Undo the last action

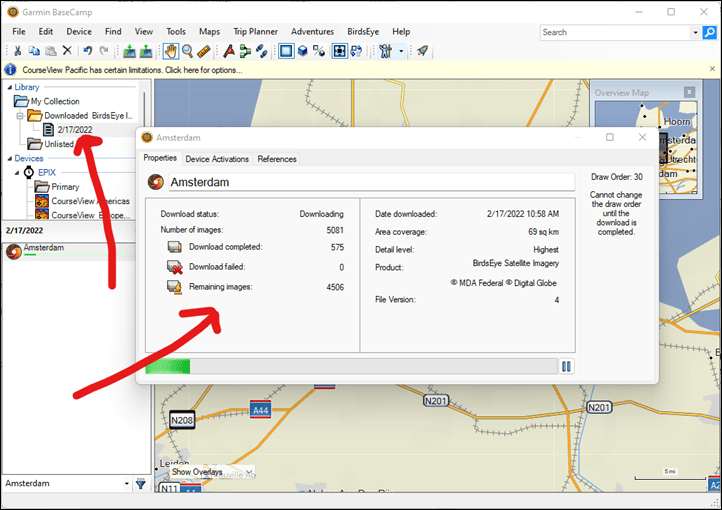[87, 51]
